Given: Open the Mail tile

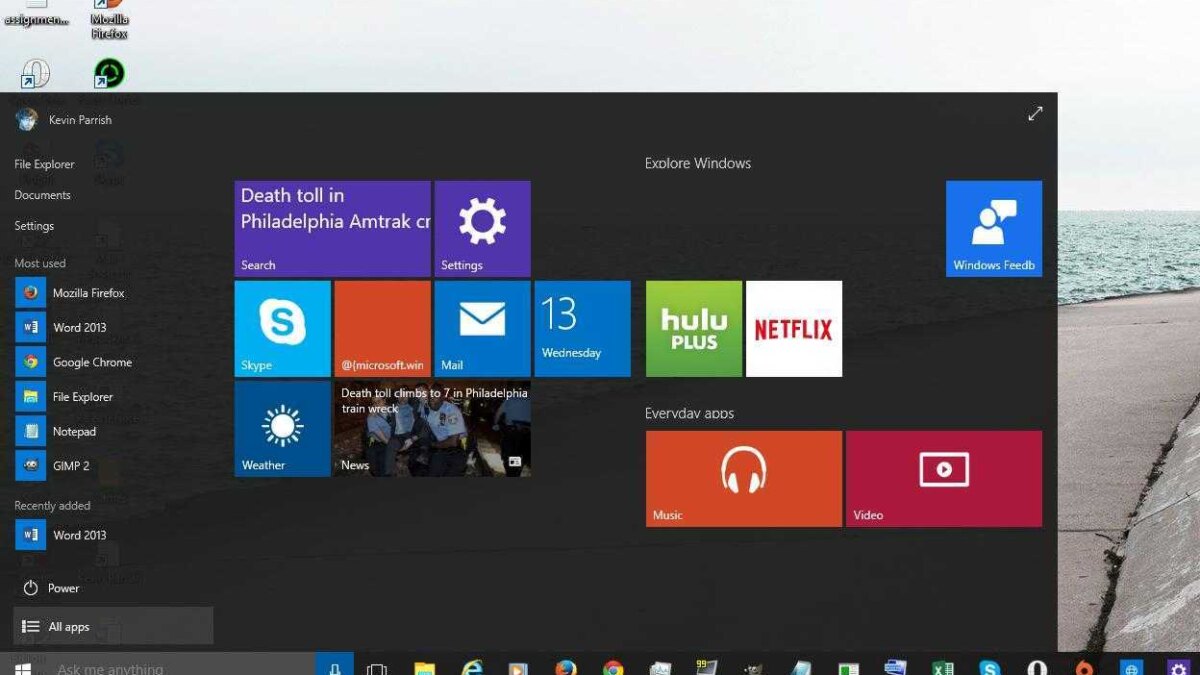Looking at the screenshot, I should click(482, 328).
